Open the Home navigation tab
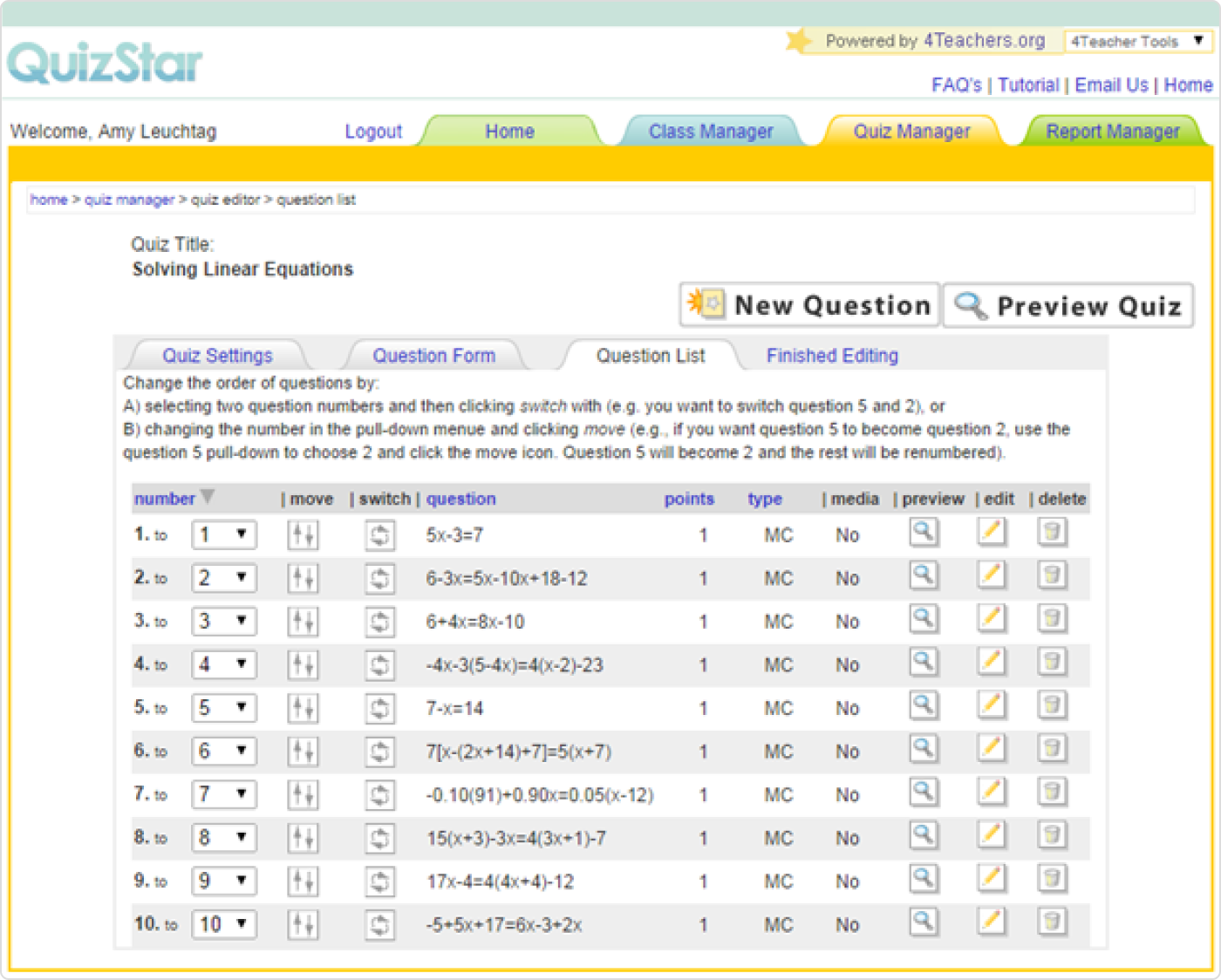Viewport: 1221px width, 980px height. (509, 131)
